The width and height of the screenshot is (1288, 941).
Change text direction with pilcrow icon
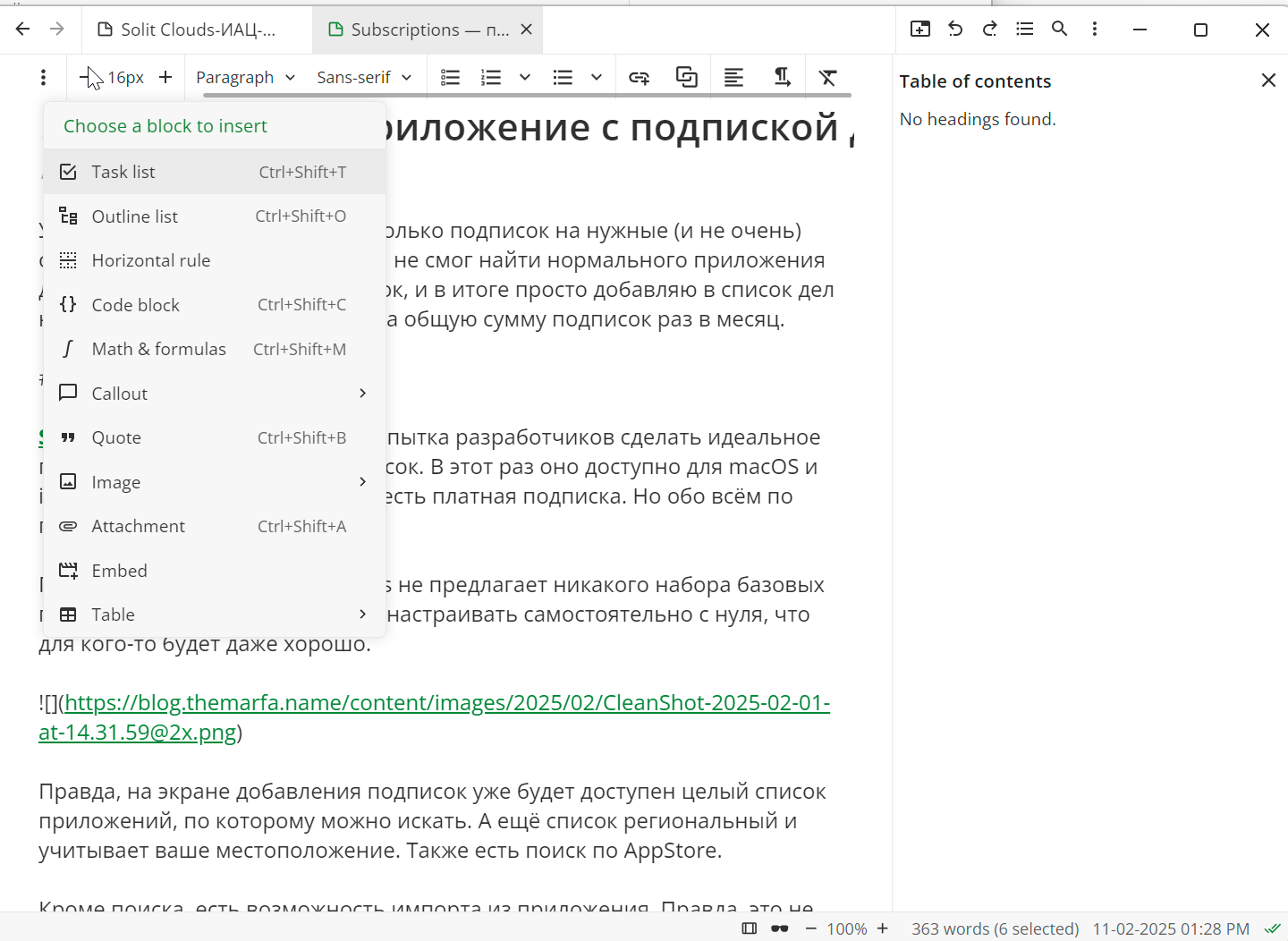pos(782,78)
